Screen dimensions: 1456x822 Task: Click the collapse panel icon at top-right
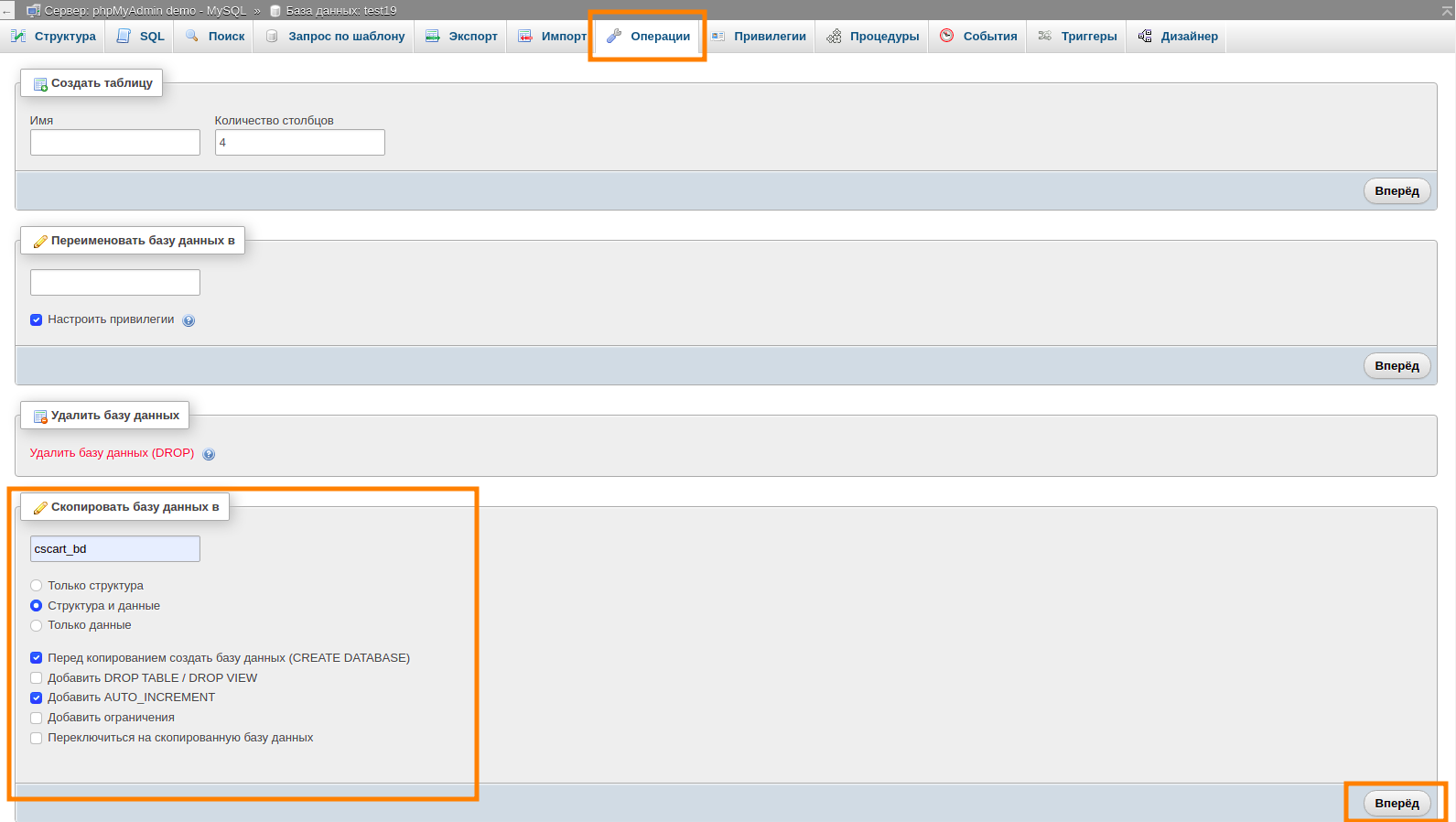click(x=1446, y=10)
